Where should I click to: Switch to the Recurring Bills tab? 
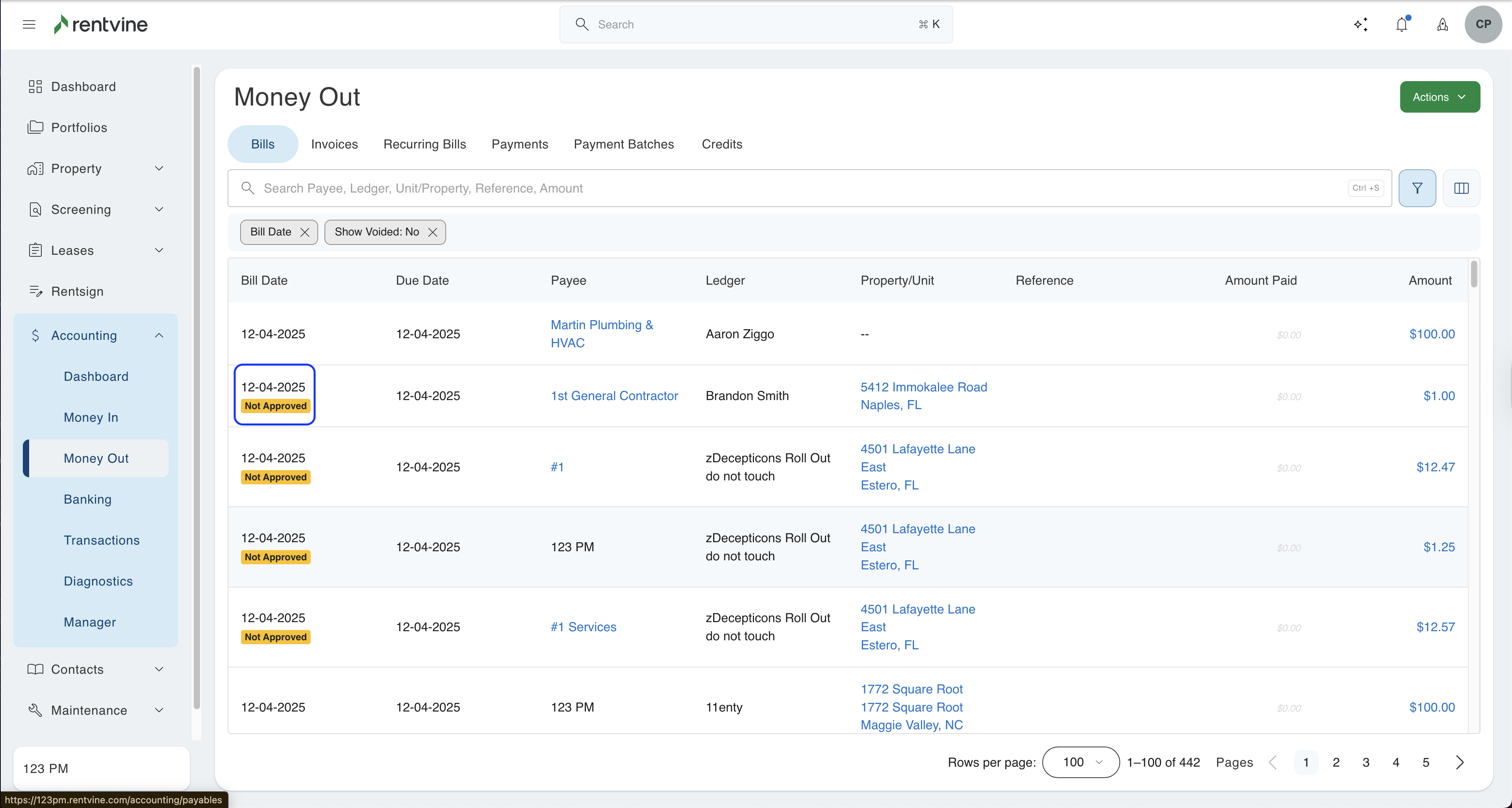pos(424,145)
